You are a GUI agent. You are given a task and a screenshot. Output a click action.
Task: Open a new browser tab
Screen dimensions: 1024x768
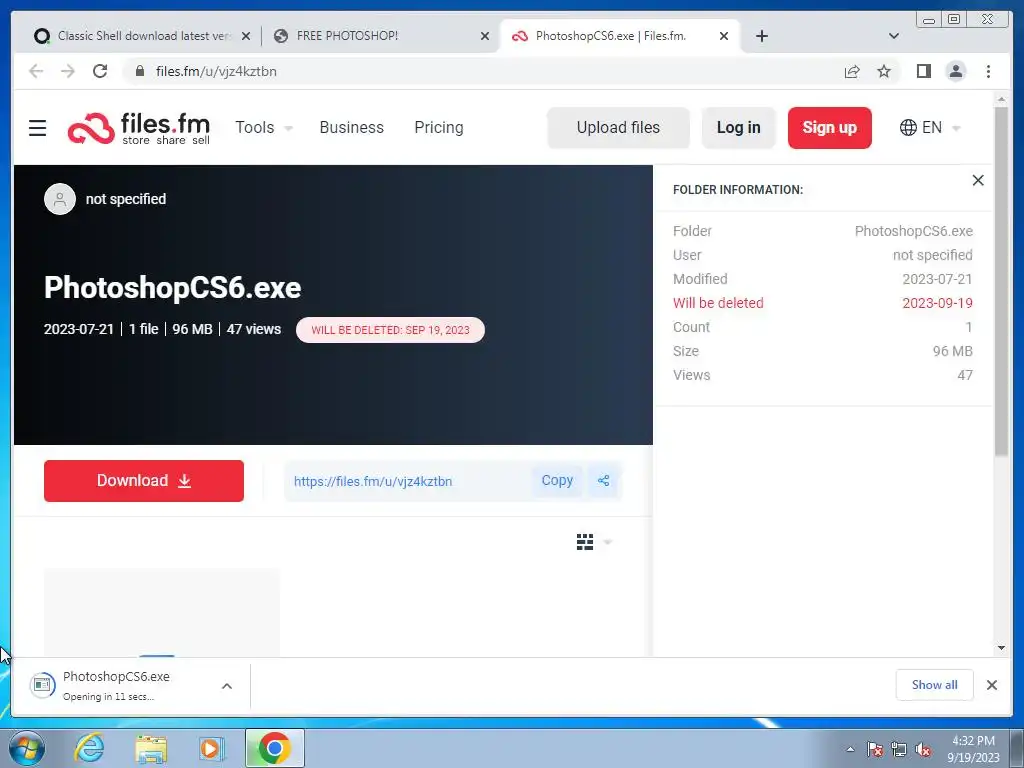(761, 37)
